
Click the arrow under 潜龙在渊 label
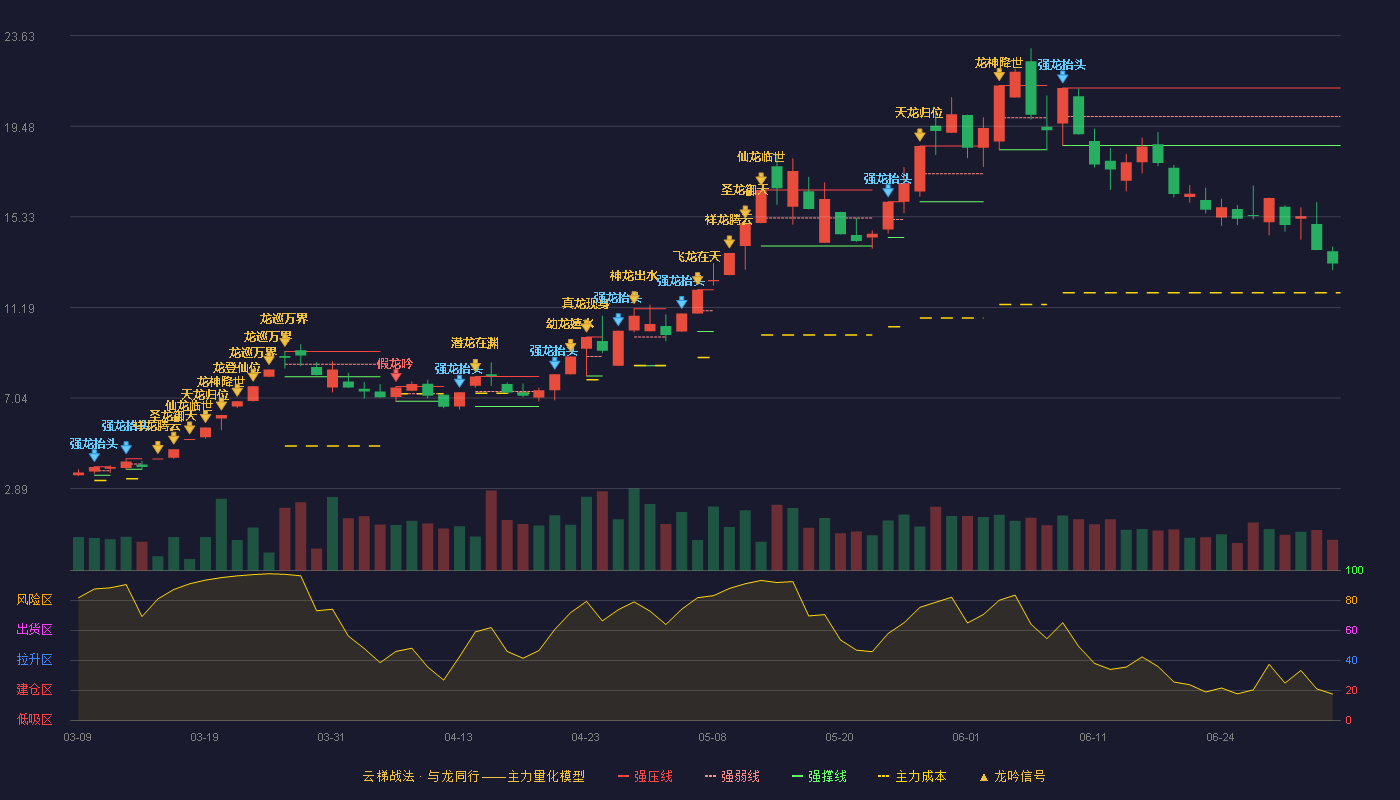click(x=476, y=366)
